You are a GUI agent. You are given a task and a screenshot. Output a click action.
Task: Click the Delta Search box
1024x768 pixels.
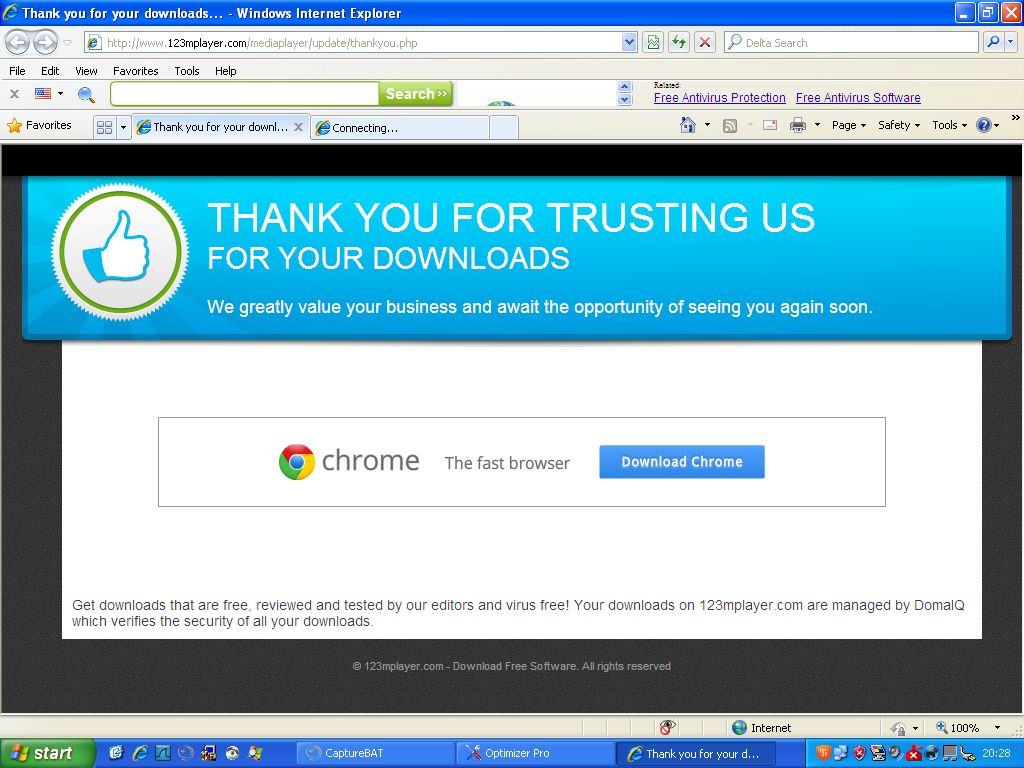point(851,43)
